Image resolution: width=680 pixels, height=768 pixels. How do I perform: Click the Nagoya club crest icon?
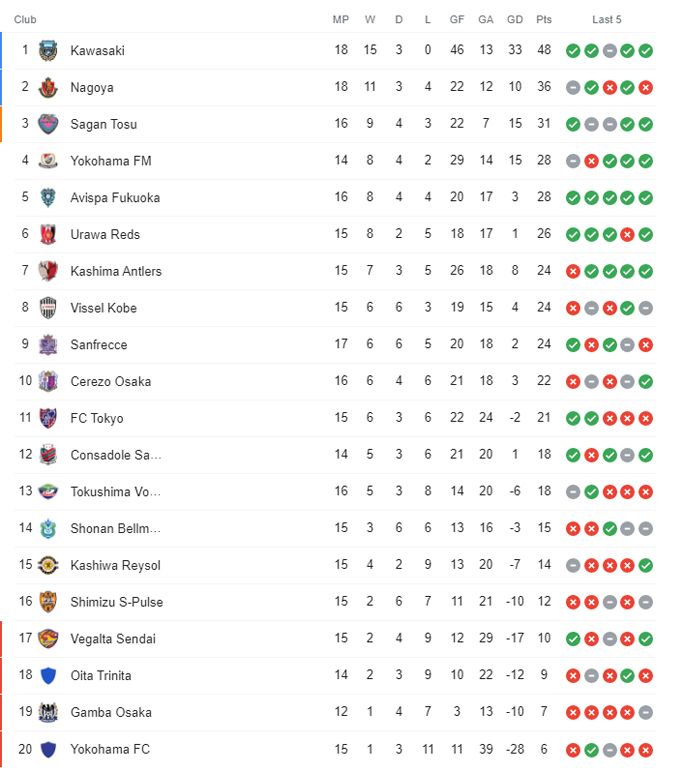[48, 88]
